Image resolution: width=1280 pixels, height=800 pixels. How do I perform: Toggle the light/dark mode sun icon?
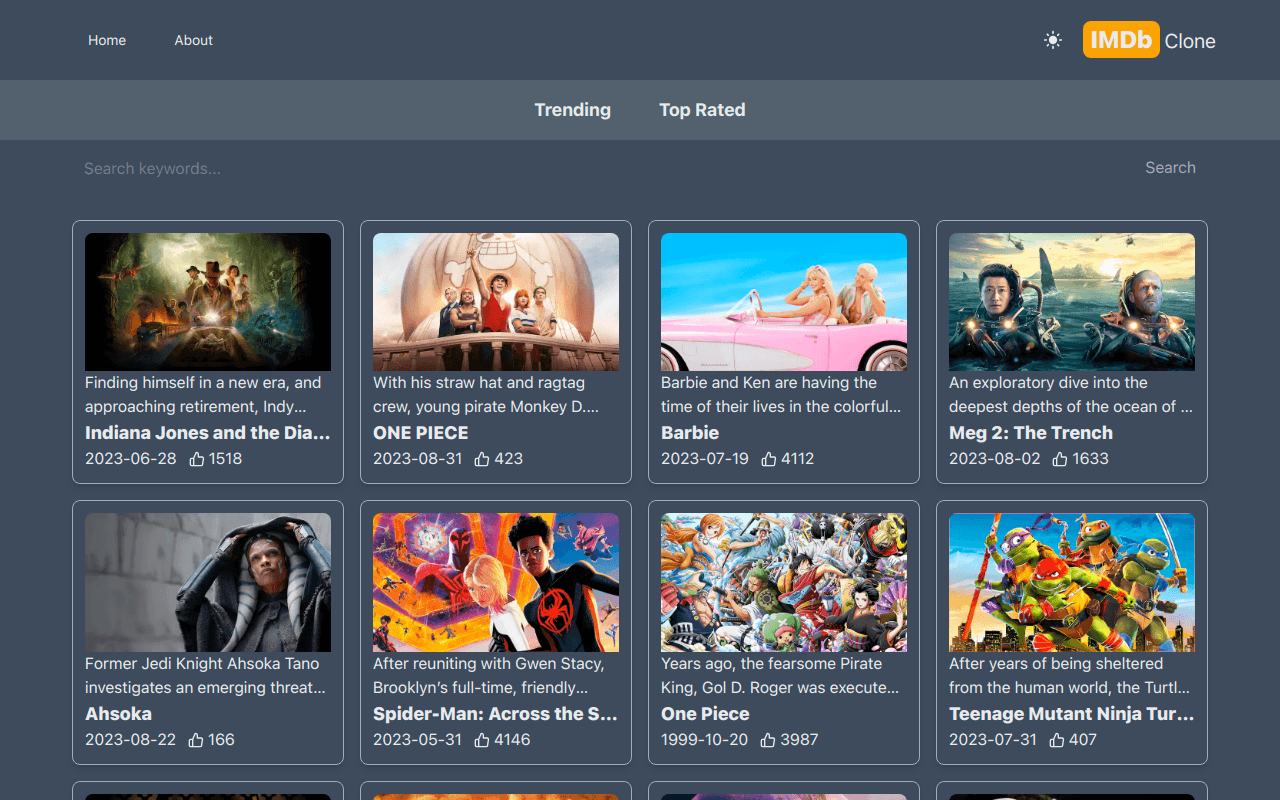[x=1052, y=40]
